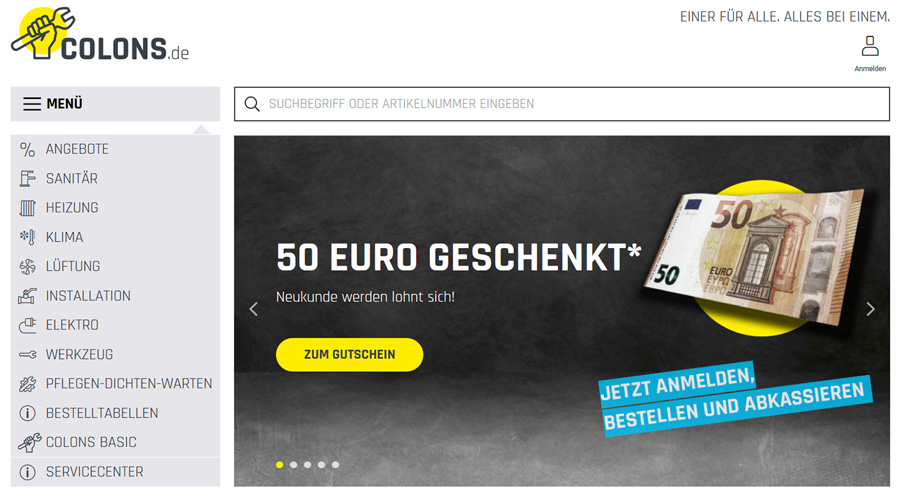Click the Colons.de wrench logo
900x497 pixels.
coord(100,34)
